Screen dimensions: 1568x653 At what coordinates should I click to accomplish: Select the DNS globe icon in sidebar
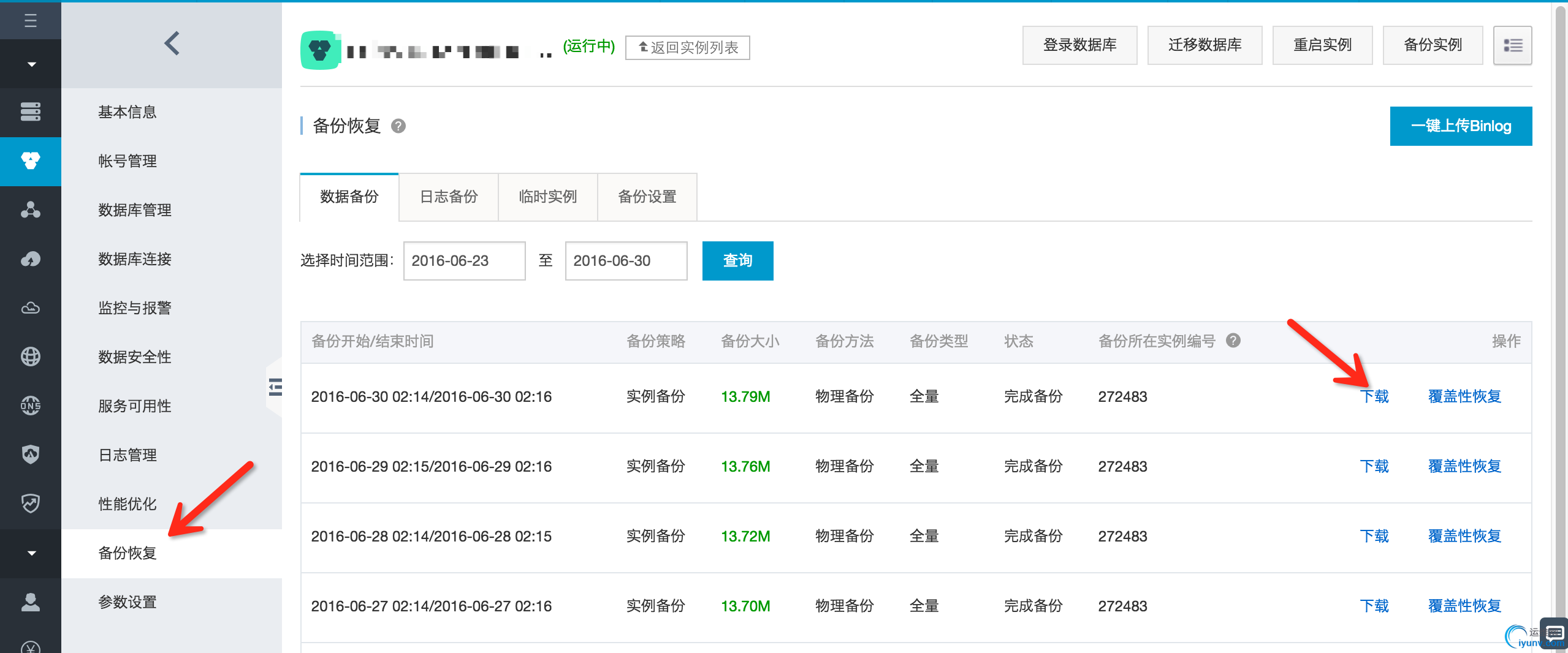point(31,406)
